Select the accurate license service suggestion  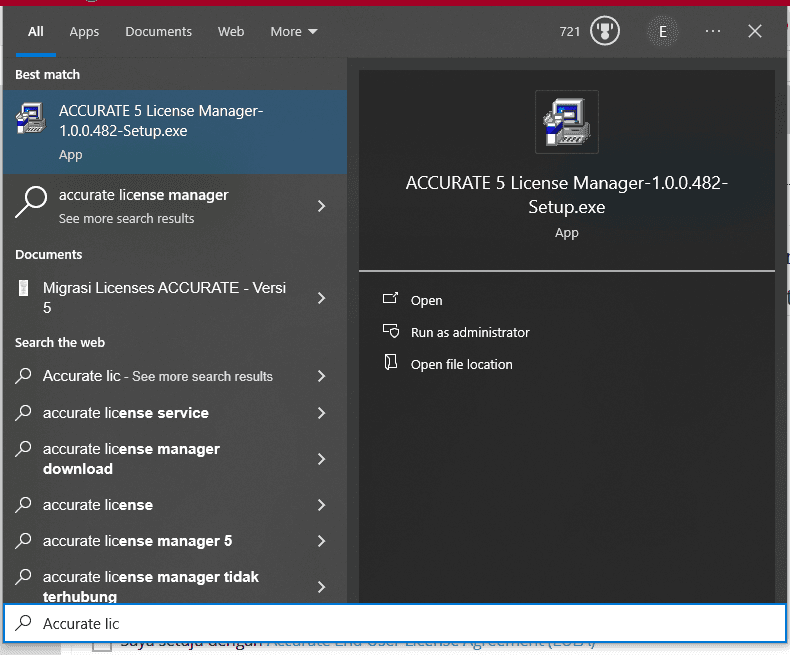click(x=175, y=413)
